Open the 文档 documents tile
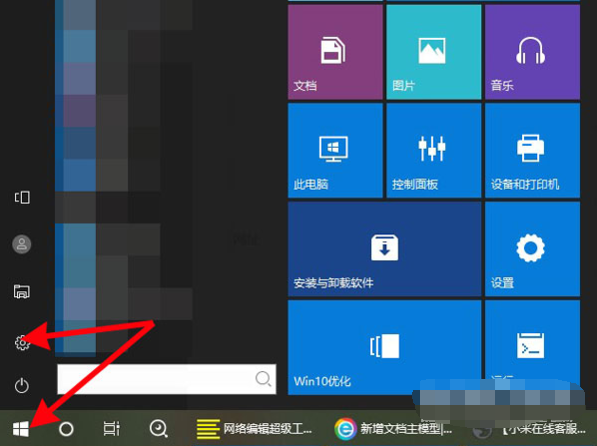 tap(335, 52)
